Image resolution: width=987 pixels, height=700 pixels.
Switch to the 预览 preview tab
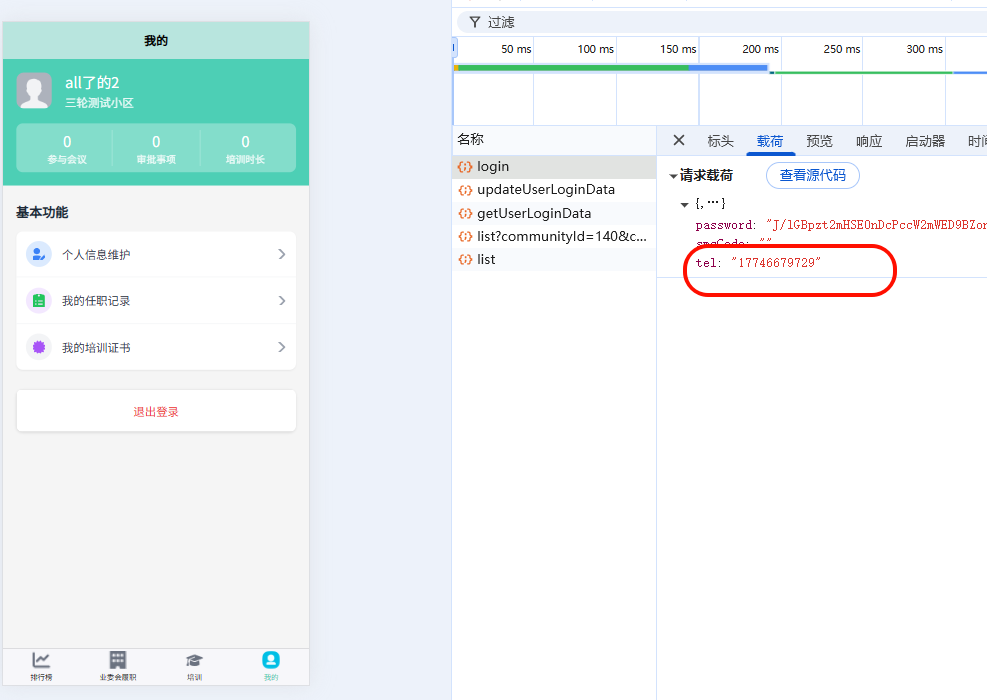pyautogui.click(x=819, y=142)
